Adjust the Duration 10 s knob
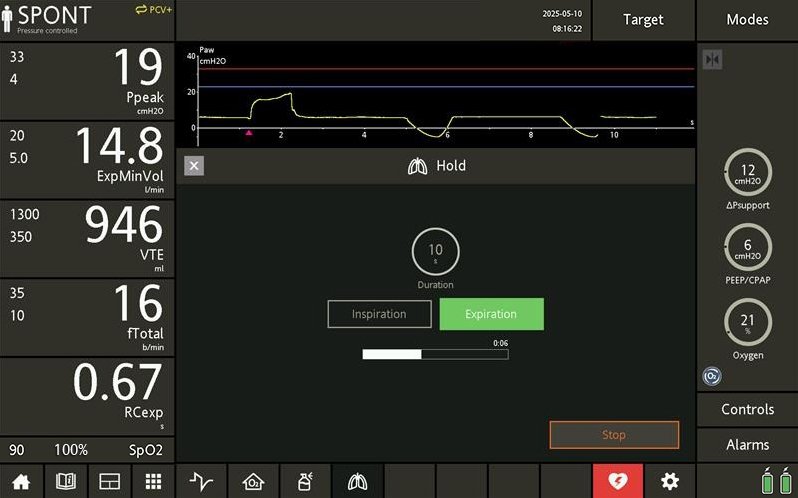The image size is (798, 498). tap(435, 252)
